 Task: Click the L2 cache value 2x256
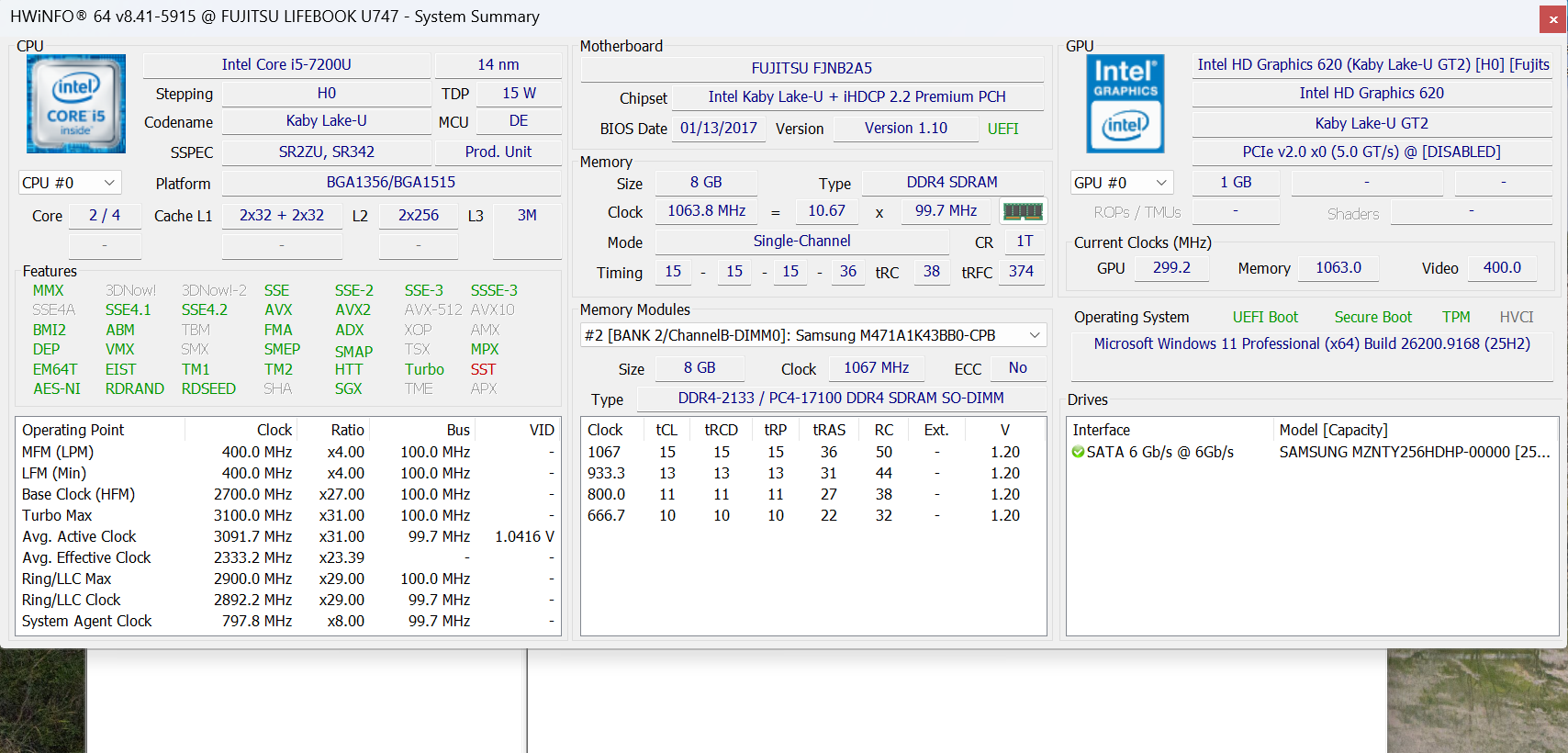(419, 215)
